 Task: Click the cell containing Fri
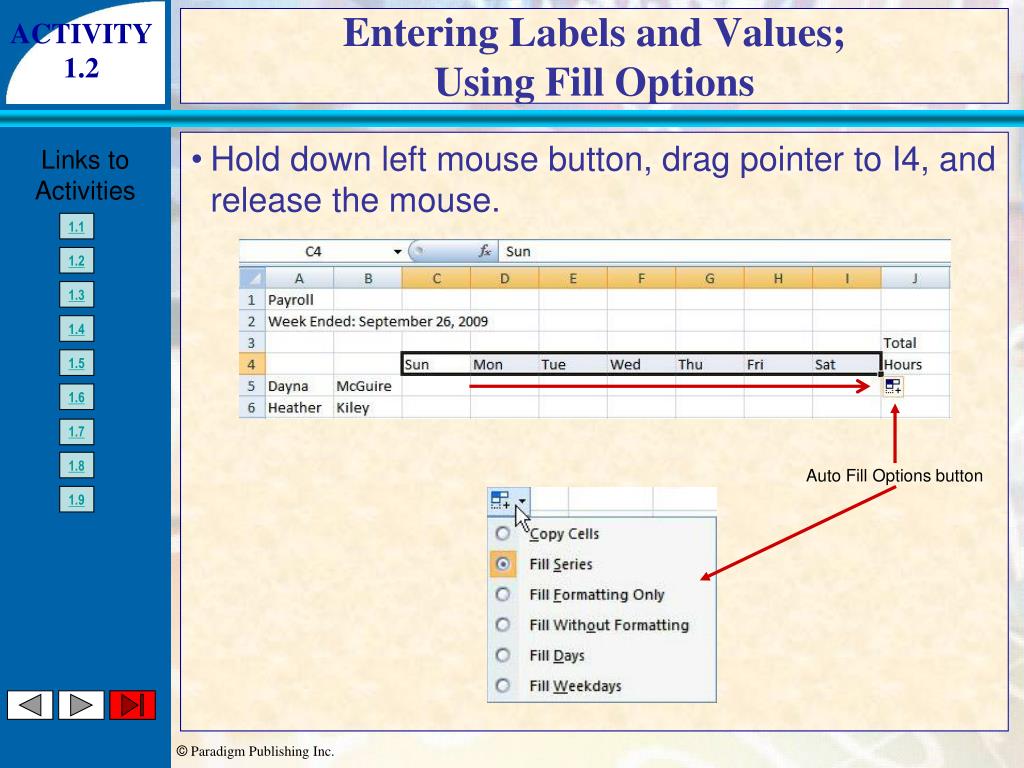[778, 364]
